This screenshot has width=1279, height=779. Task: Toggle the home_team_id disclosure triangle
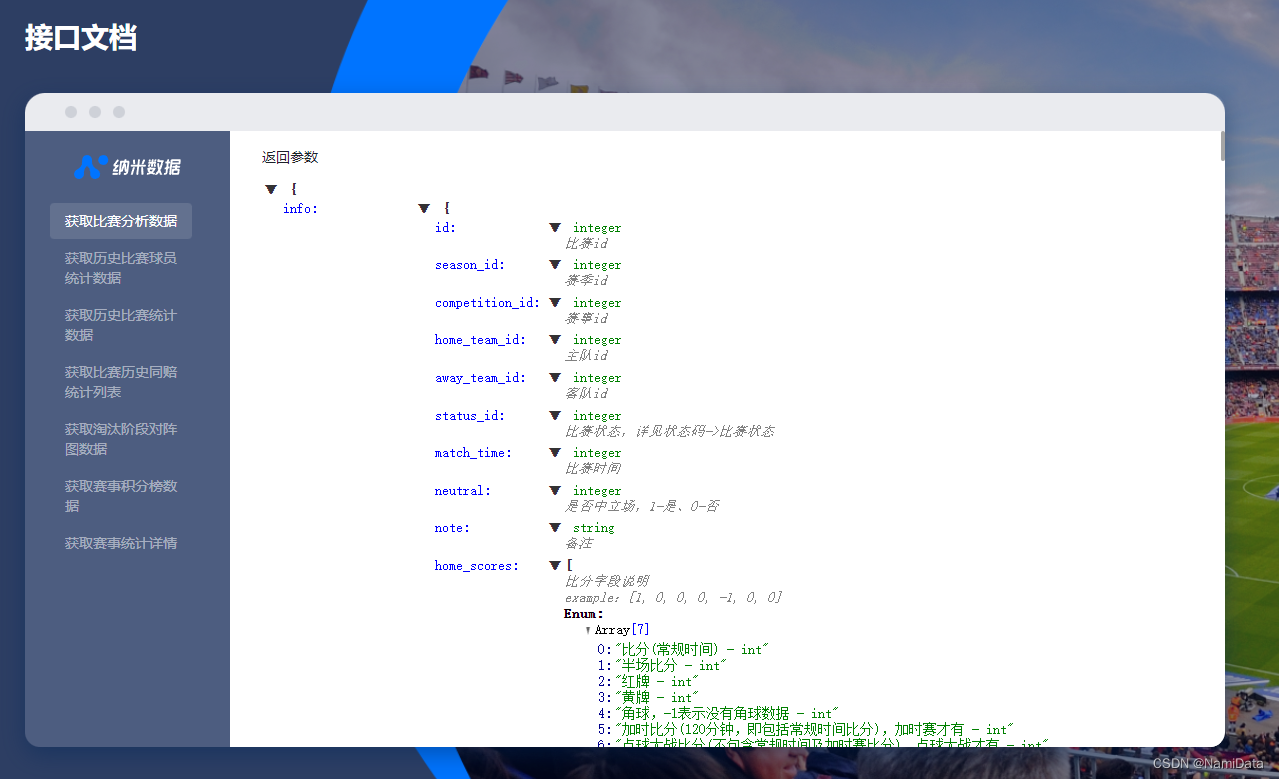point(555,340)
